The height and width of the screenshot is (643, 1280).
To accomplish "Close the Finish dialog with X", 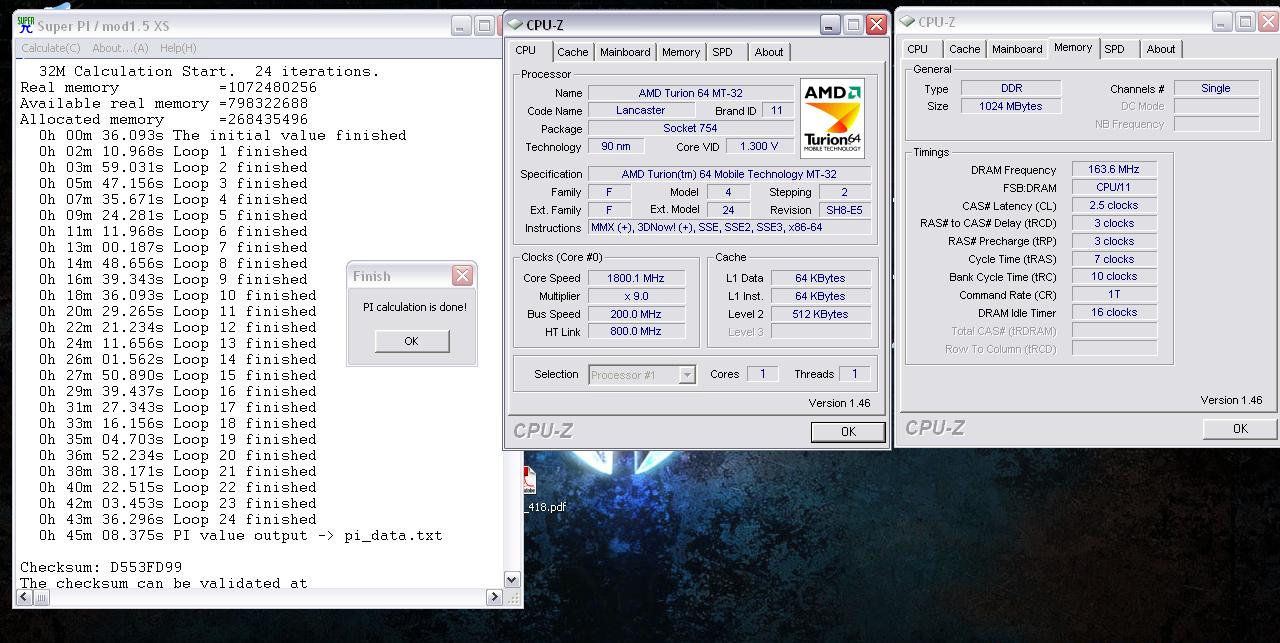I will tap(462, 275).
